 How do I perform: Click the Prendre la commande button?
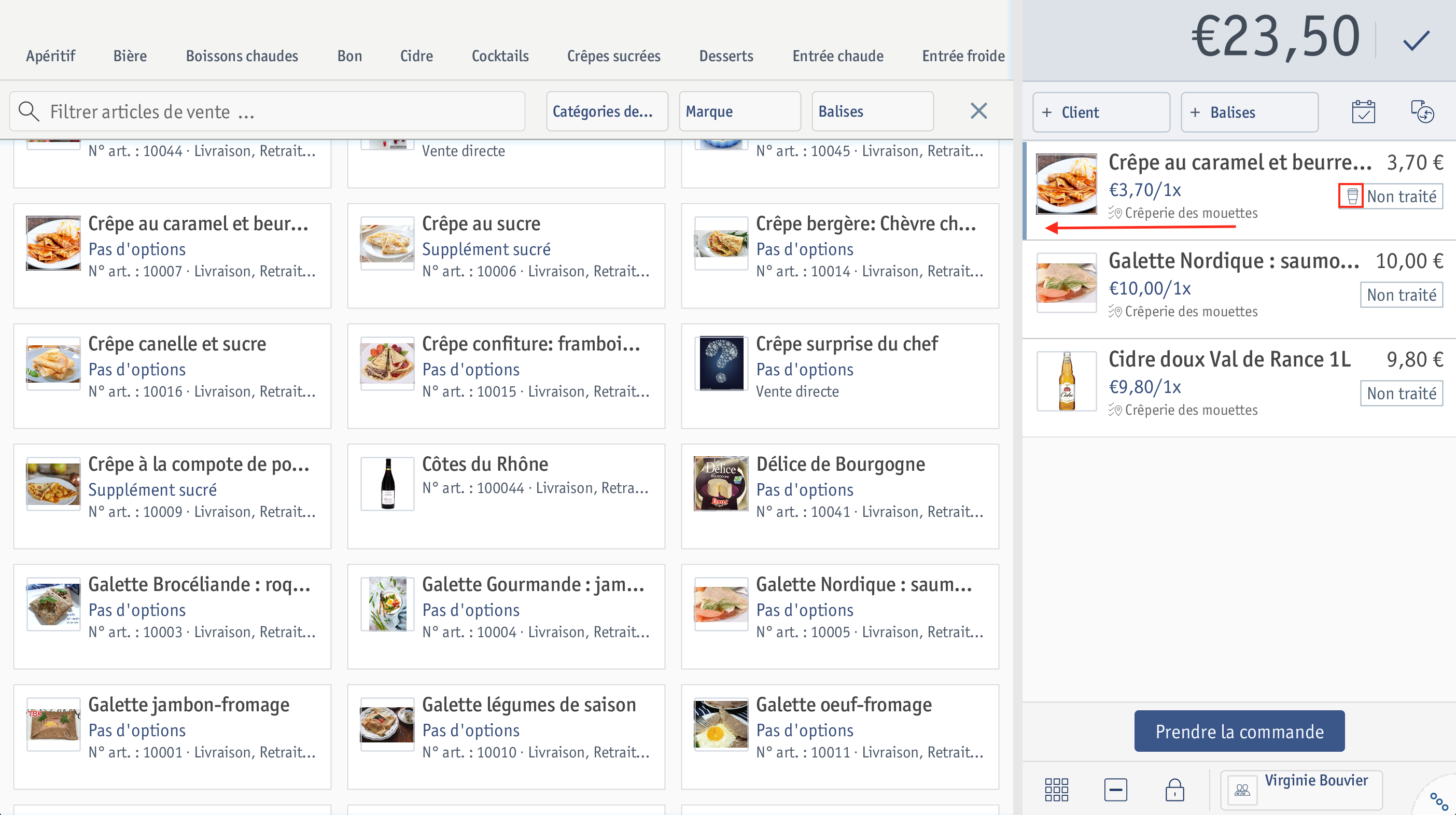point(1239,731)
